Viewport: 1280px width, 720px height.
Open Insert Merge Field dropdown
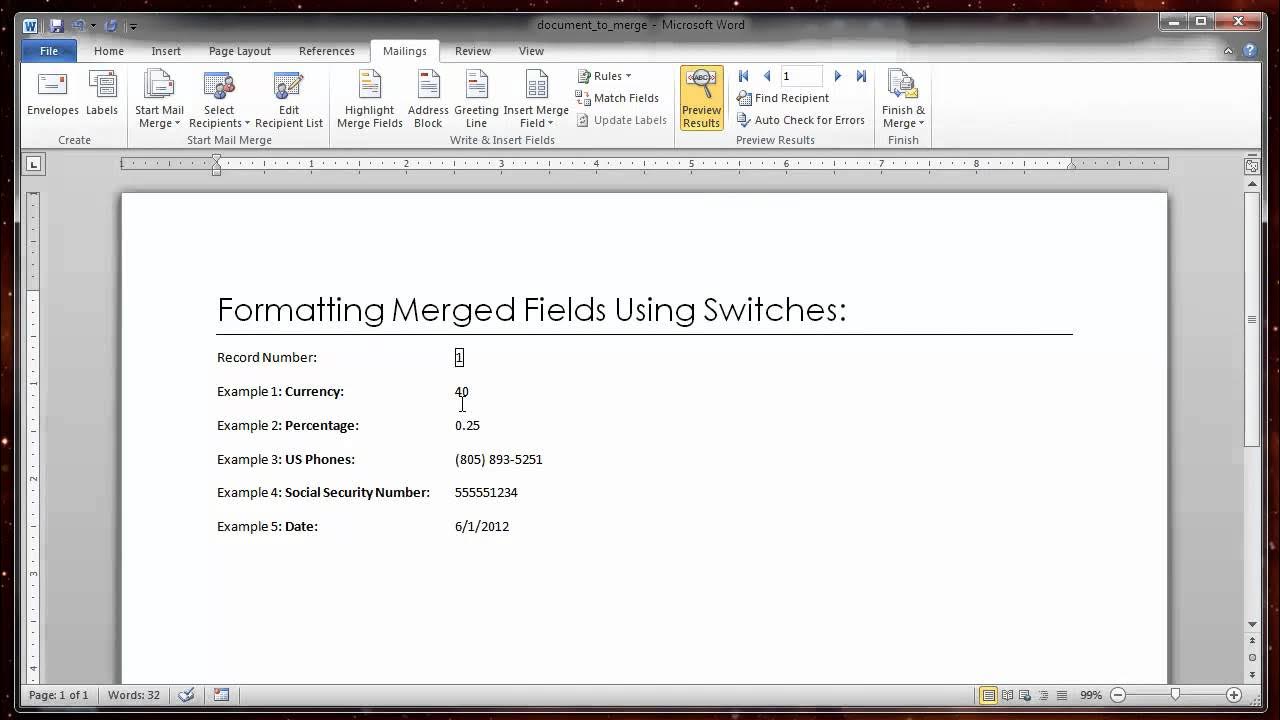click(x=536, y=99)
